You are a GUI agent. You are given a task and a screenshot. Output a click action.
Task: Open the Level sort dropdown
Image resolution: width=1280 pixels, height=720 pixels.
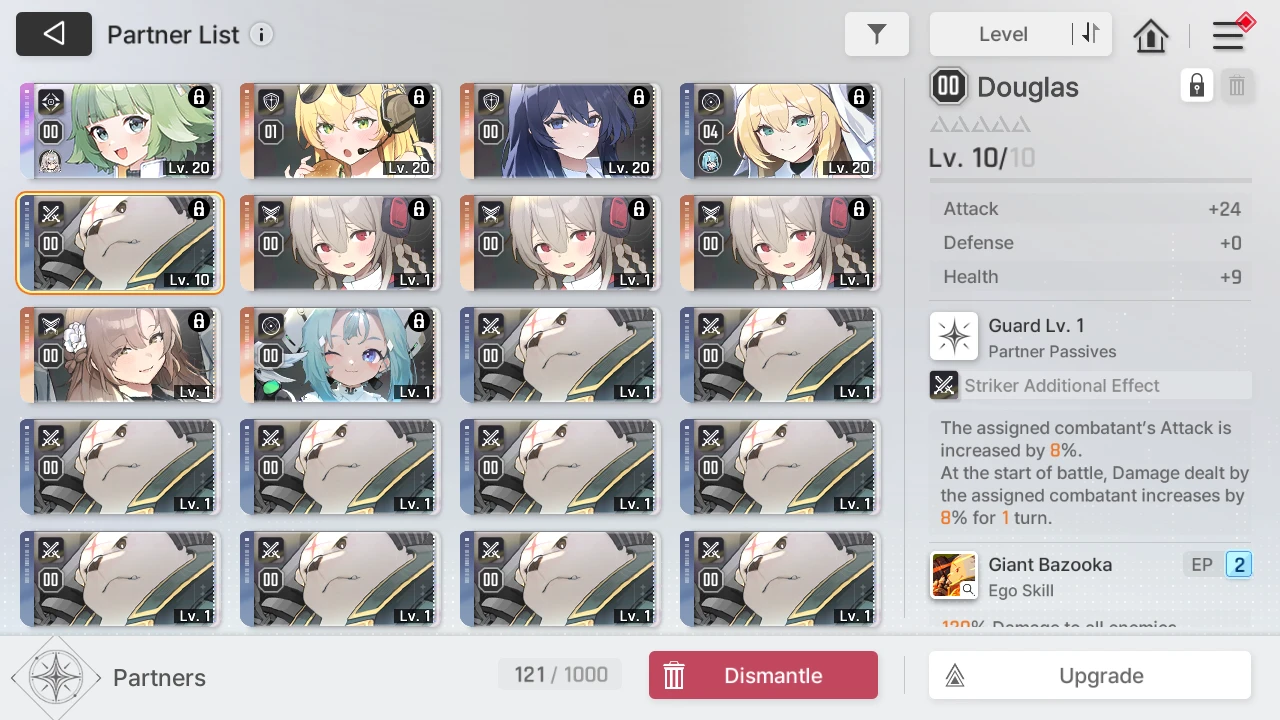(x=1003, y=34)
